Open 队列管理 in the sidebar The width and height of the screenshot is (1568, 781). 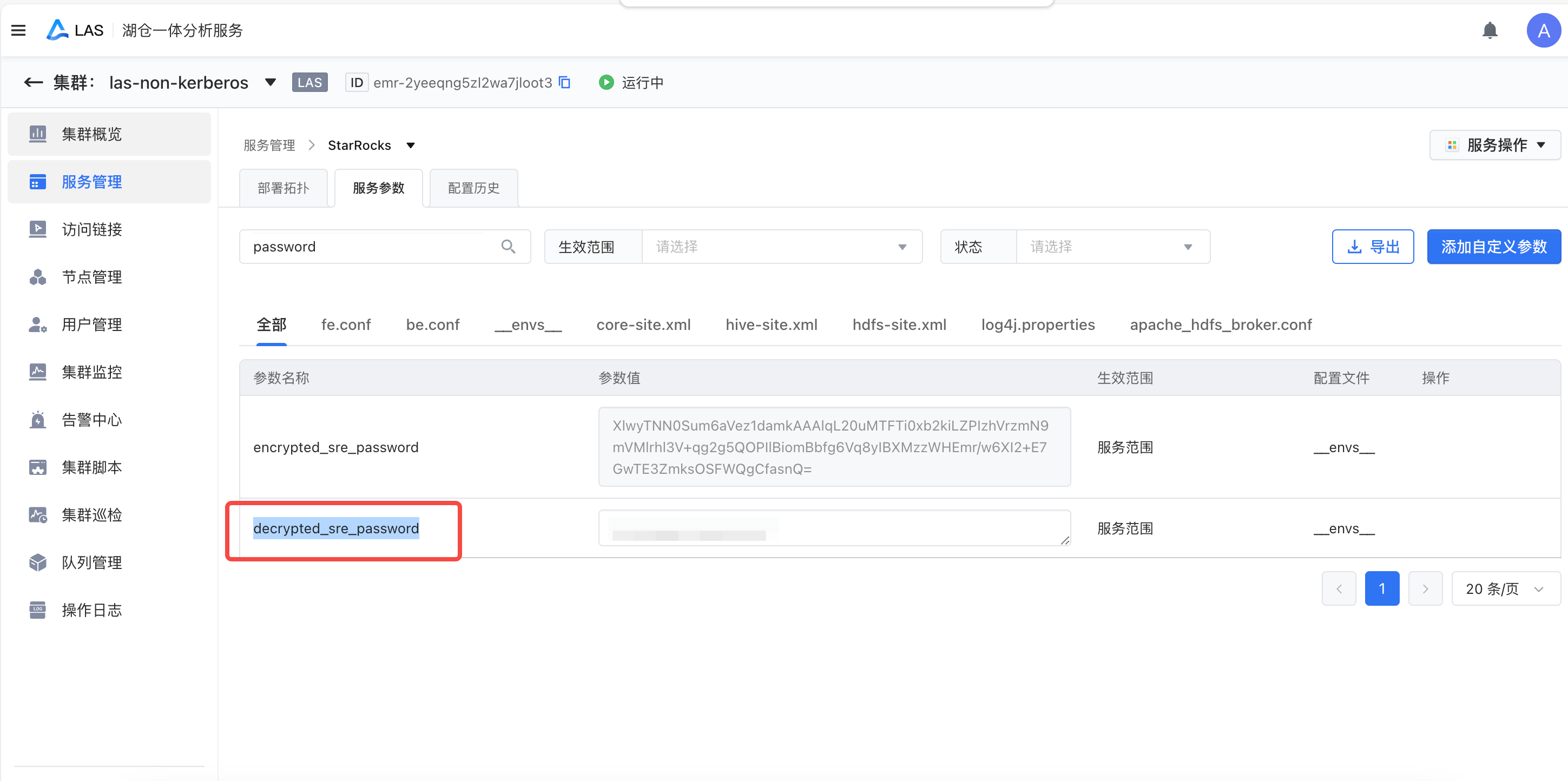click(x=91, y=562)
